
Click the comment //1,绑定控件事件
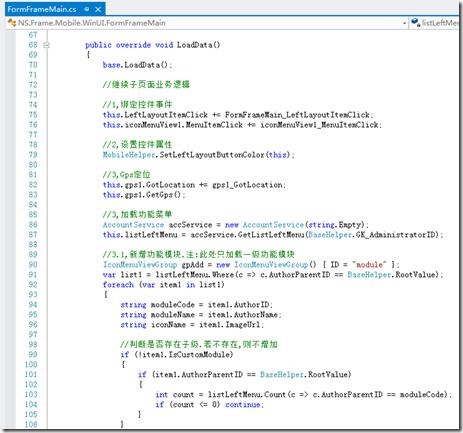(x=137, y=104)
